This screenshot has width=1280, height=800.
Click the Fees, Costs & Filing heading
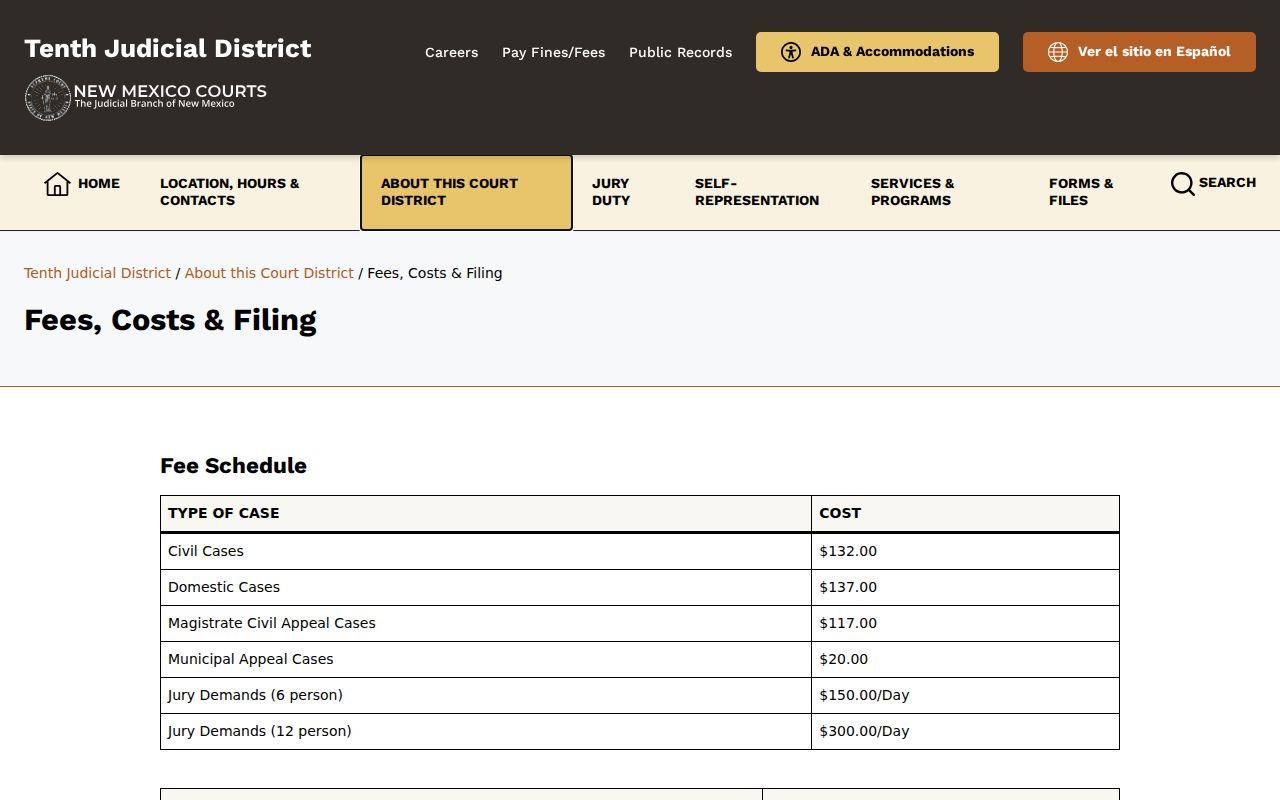(170, 320)
